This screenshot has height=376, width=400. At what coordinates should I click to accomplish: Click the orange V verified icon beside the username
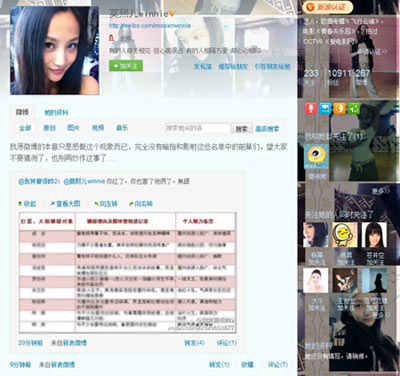pyautogui.click(x=172, y=14)
